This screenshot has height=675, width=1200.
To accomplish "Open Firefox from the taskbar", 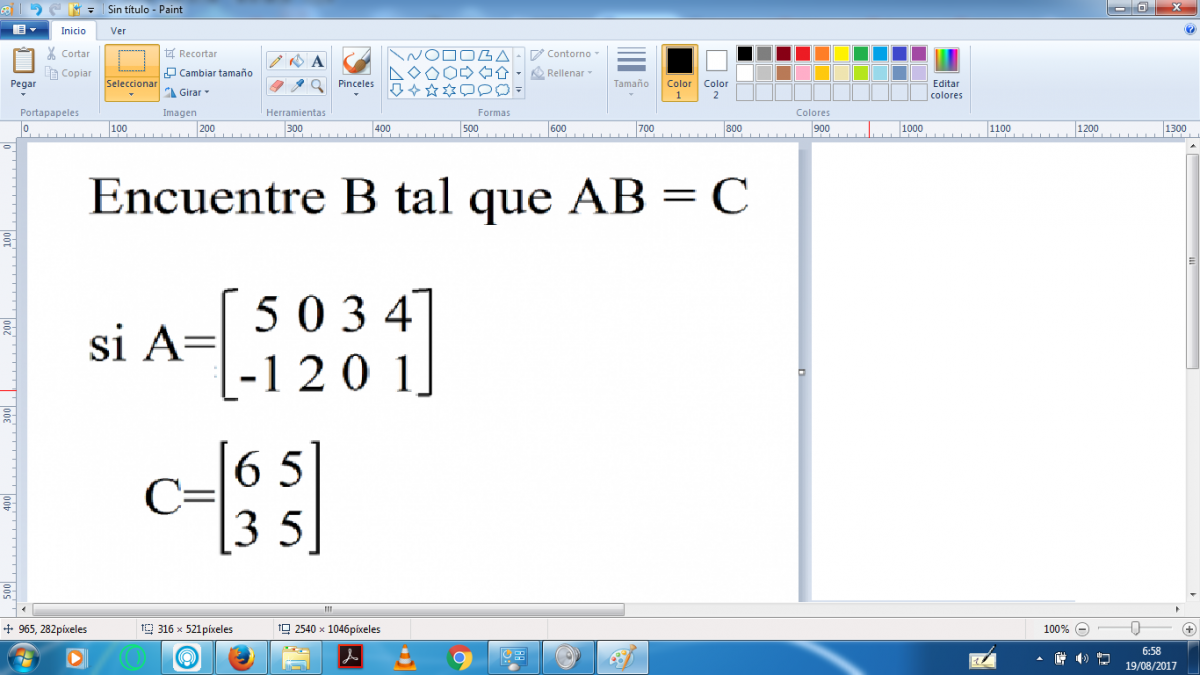I will click(x=240, y=657).
